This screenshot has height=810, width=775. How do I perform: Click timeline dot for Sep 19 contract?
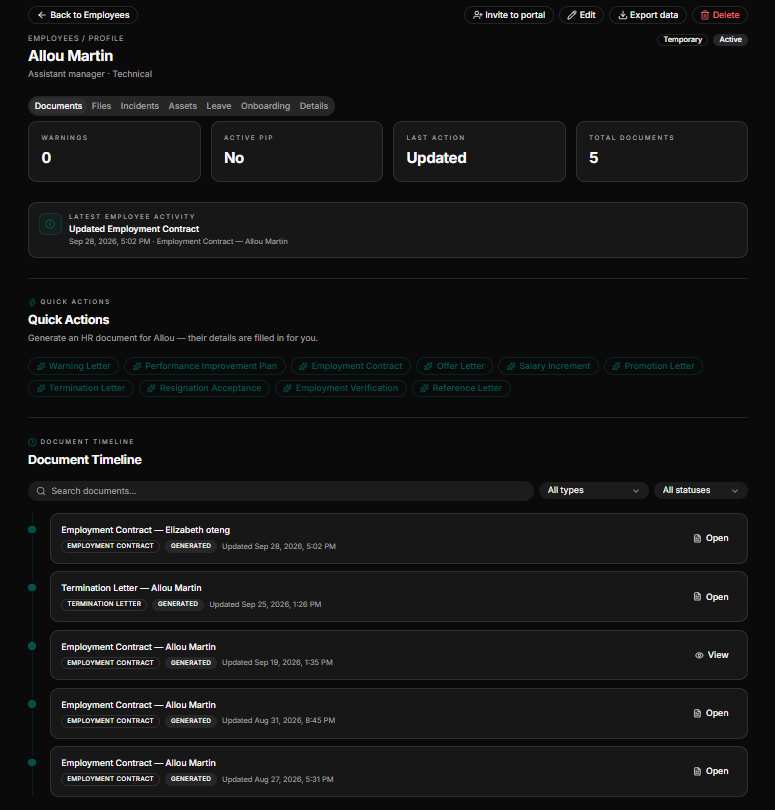coord(32,646)
